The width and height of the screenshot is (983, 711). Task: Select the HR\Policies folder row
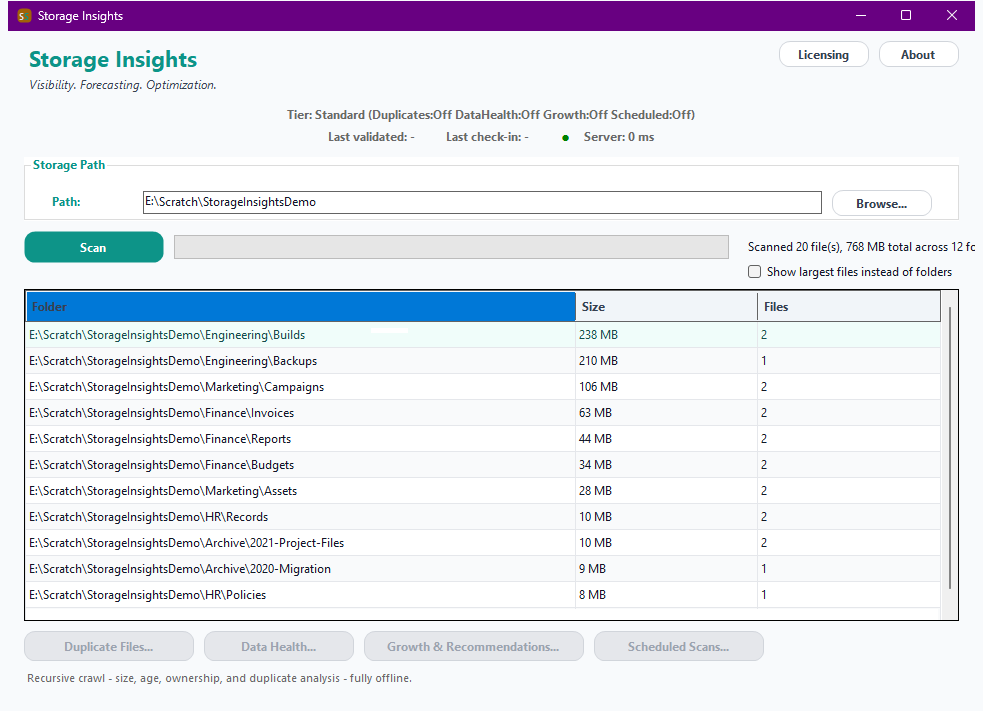pos(483,595)
